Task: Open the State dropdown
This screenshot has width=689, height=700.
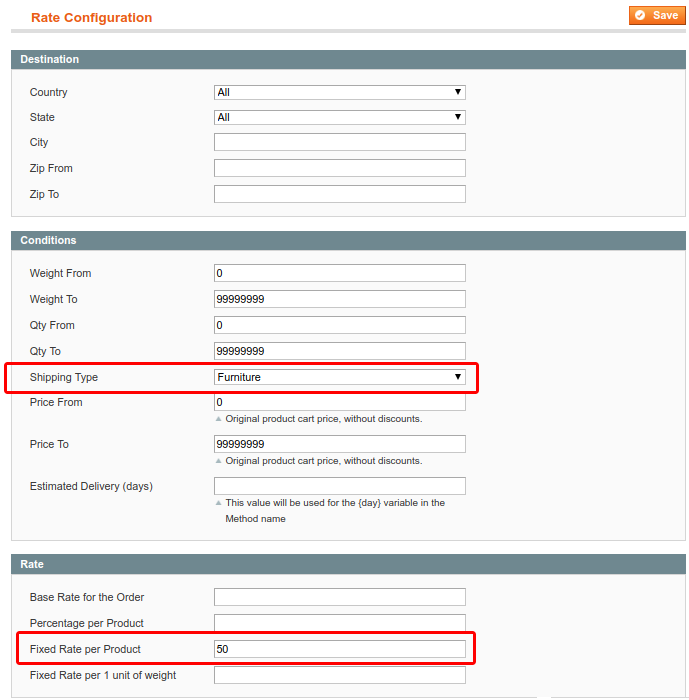Action: 340,117
